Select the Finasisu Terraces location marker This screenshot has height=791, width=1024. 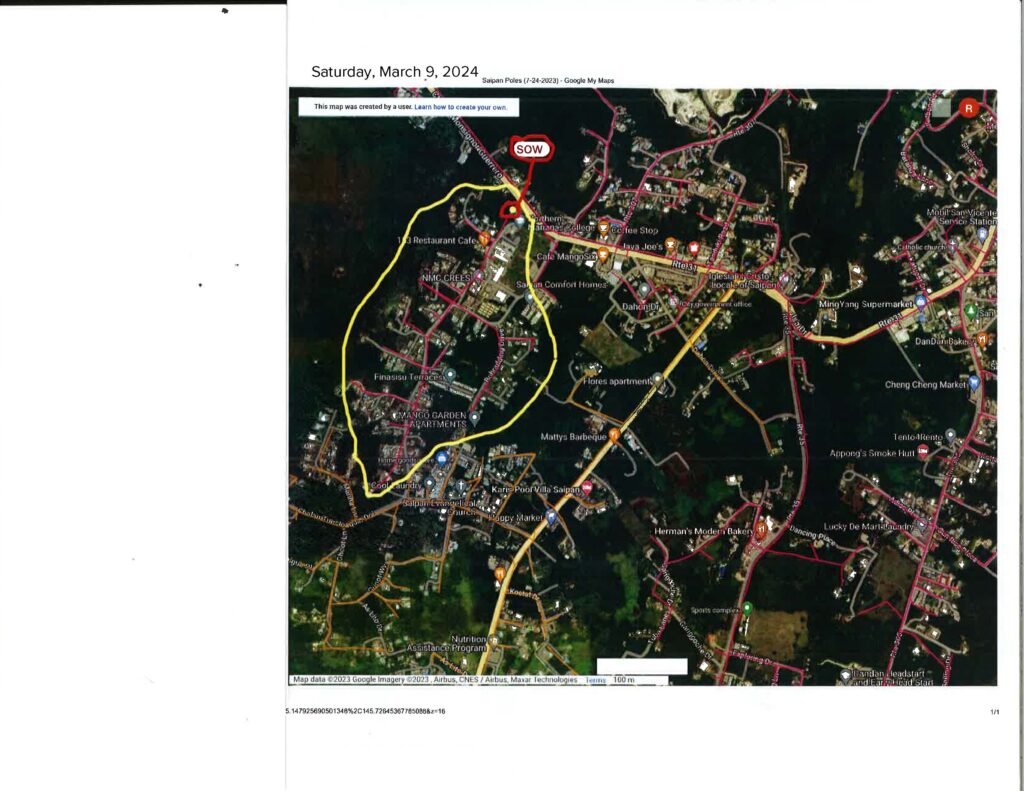450,375
